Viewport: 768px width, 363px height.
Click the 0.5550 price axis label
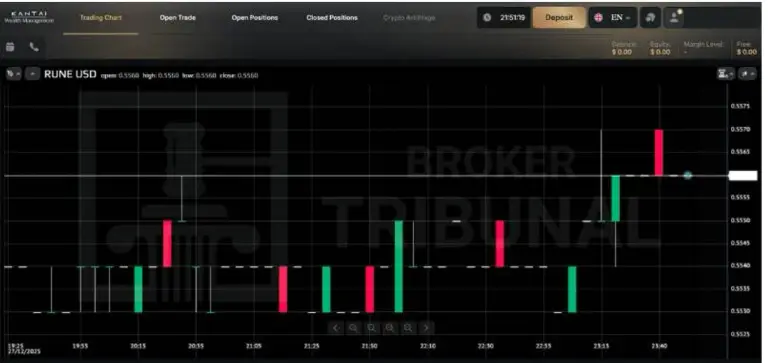740,221
